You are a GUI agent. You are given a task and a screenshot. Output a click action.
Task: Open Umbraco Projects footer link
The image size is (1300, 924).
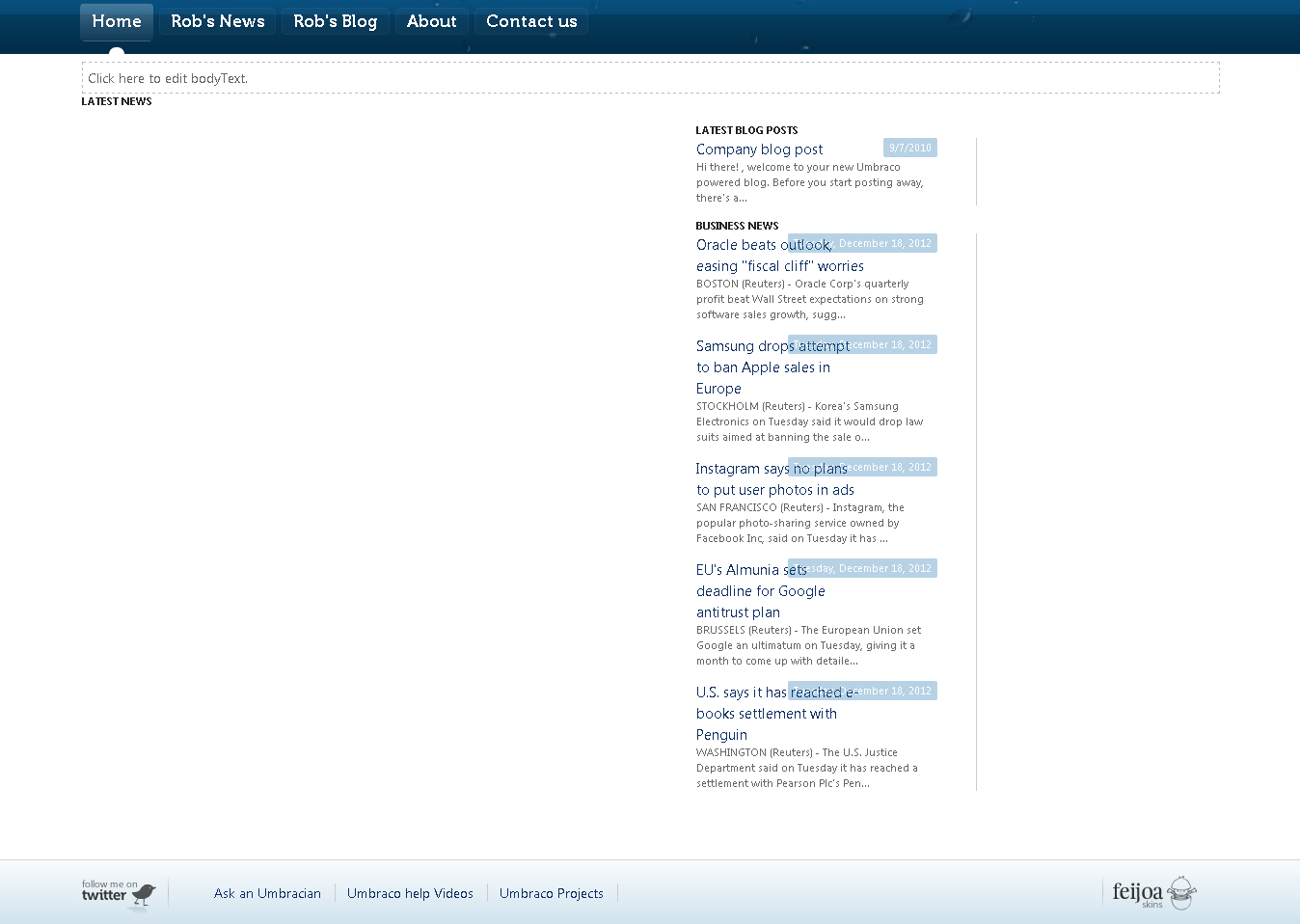(x=552, y=894)
